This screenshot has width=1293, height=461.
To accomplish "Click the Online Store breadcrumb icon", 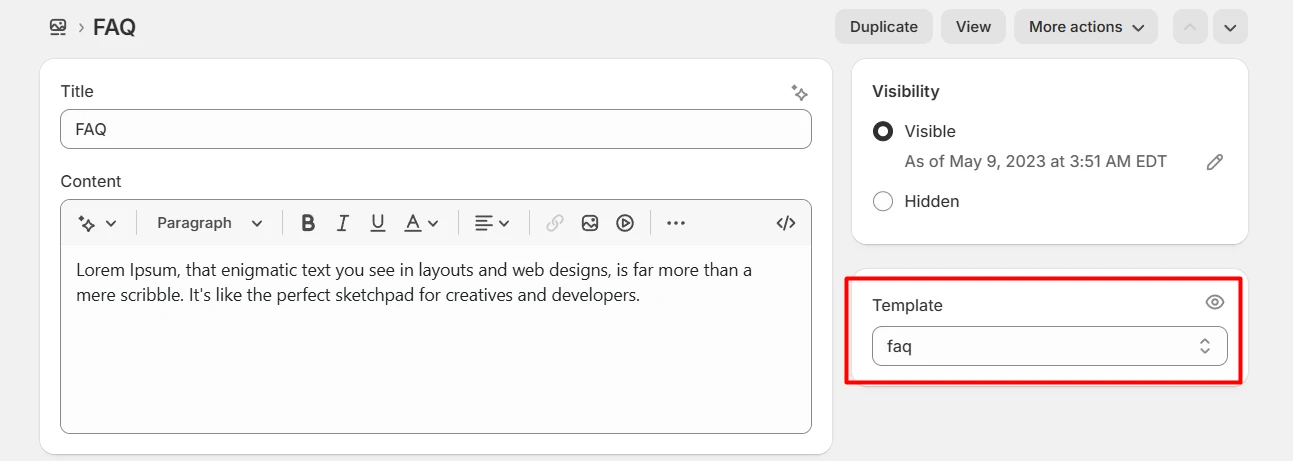I will click(58, 27).
